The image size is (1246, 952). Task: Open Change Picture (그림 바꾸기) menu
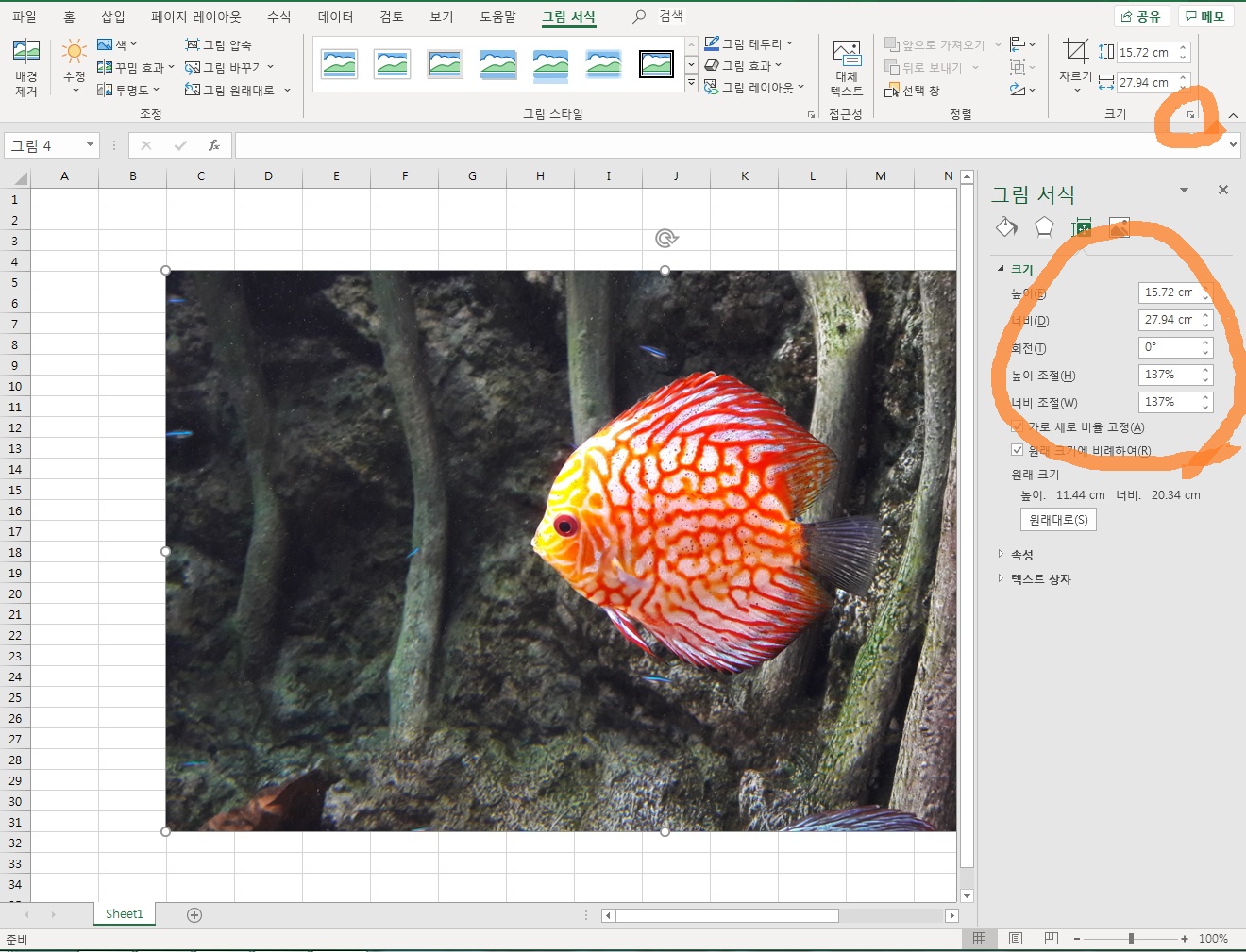click(229, 67)
